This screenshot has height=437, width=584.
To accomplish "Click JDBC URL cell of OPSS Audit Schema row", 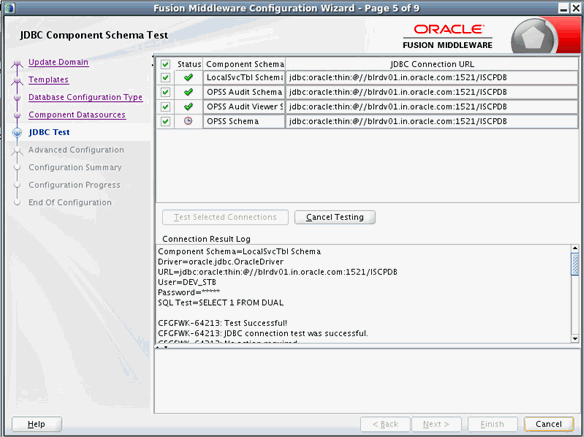I will click(432, 92).
